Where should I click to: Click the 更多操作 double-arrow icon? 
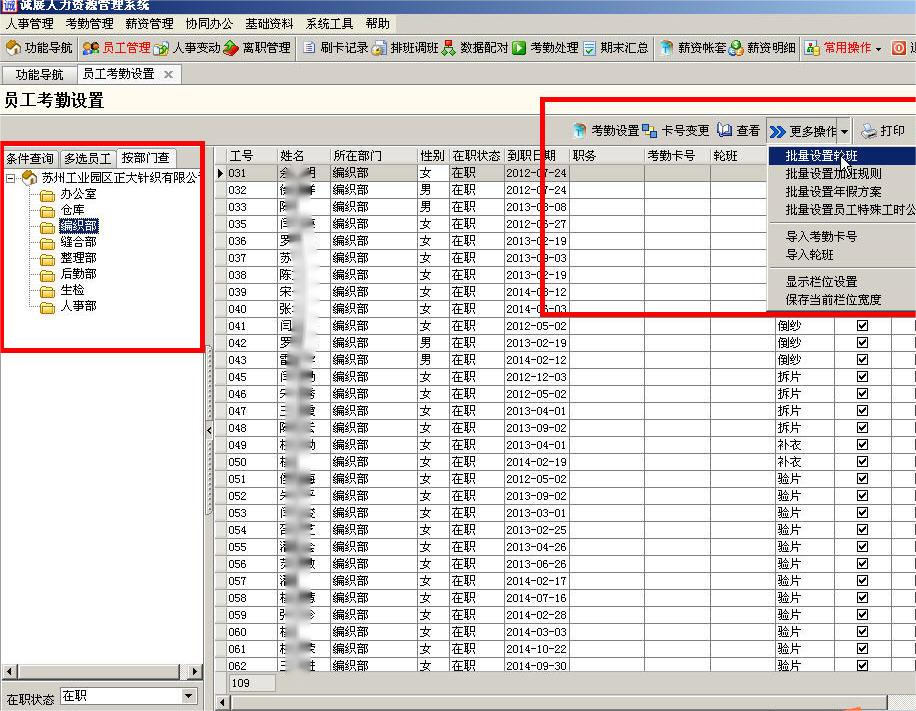[x=778, y=131]
